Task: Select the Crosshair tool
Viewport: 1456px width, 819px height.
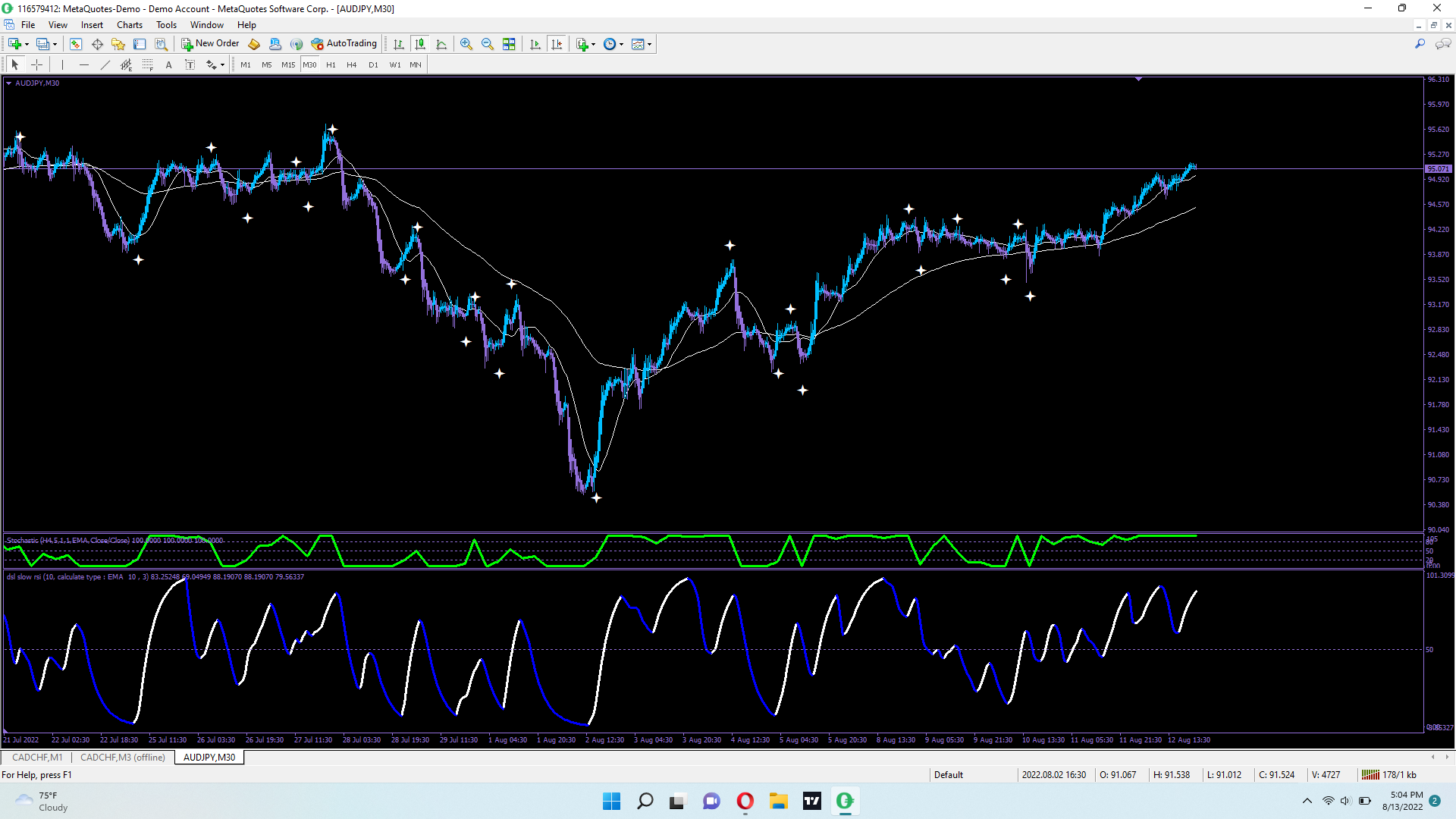Action: pyautogui.click(x=36, y=65)
